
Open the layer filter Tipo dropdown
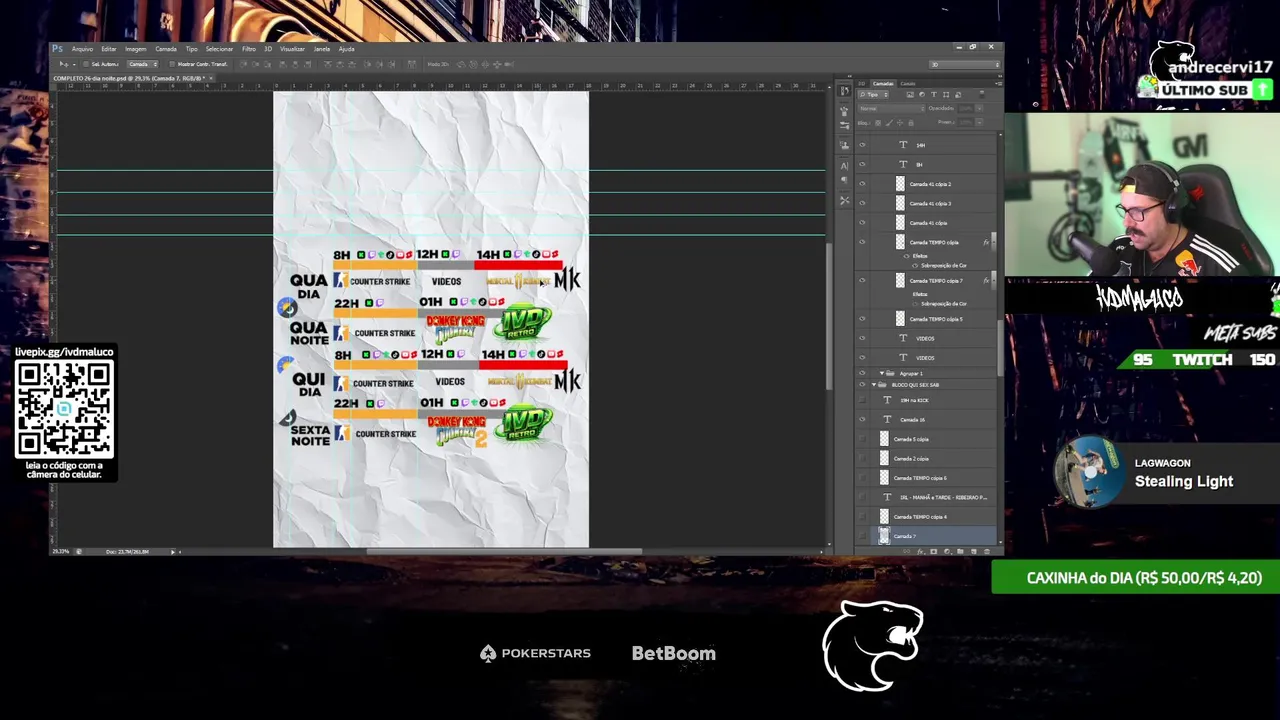tap(873, 95)
